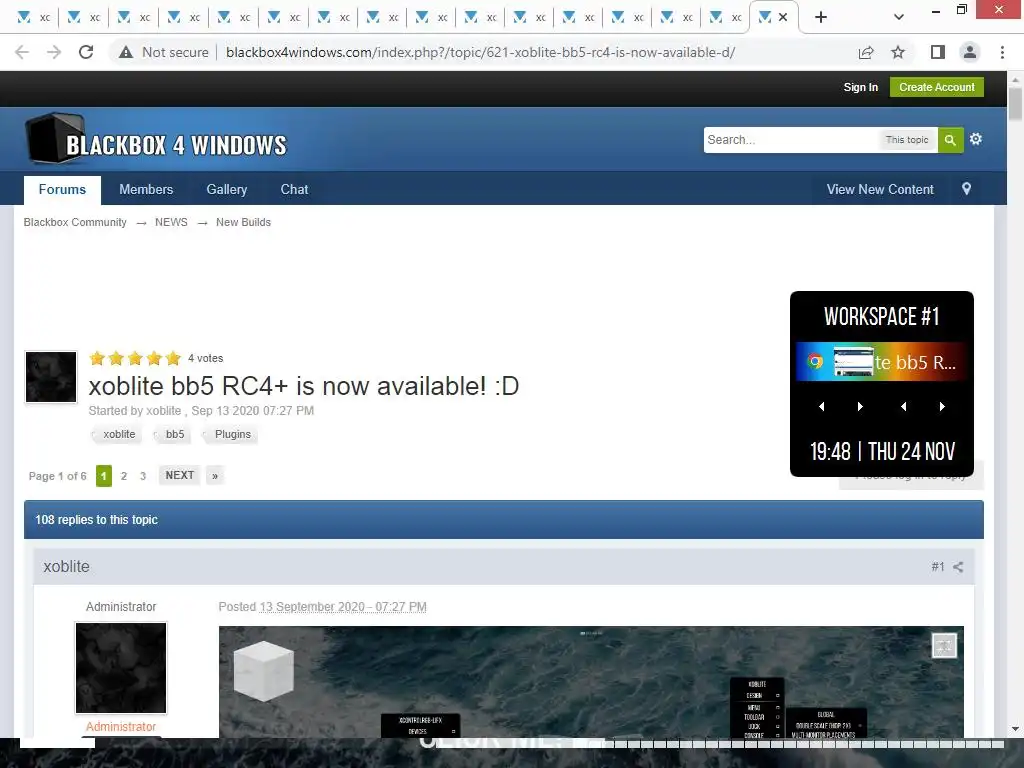
Task: Click the posted date 13 September 2020
Action: point(343,607)
